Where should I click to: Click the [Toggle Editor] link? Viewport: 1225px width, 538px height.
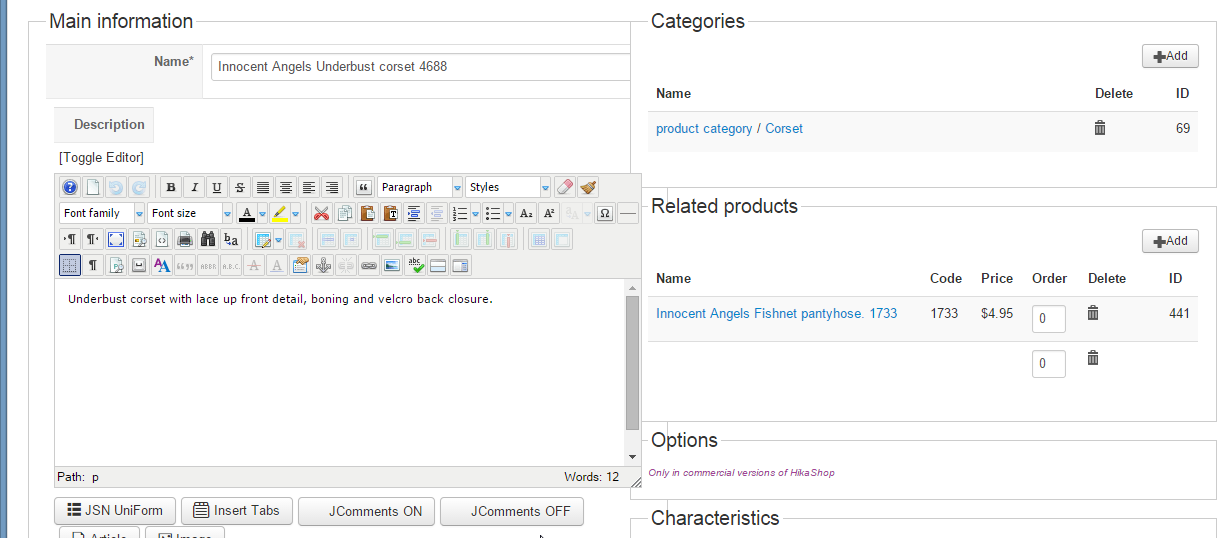101,157
